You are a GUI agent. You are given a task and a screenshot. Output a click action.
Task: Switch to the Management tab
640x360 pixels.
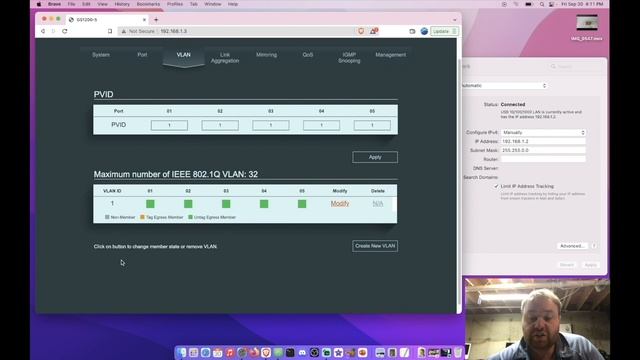pos(391,55)
